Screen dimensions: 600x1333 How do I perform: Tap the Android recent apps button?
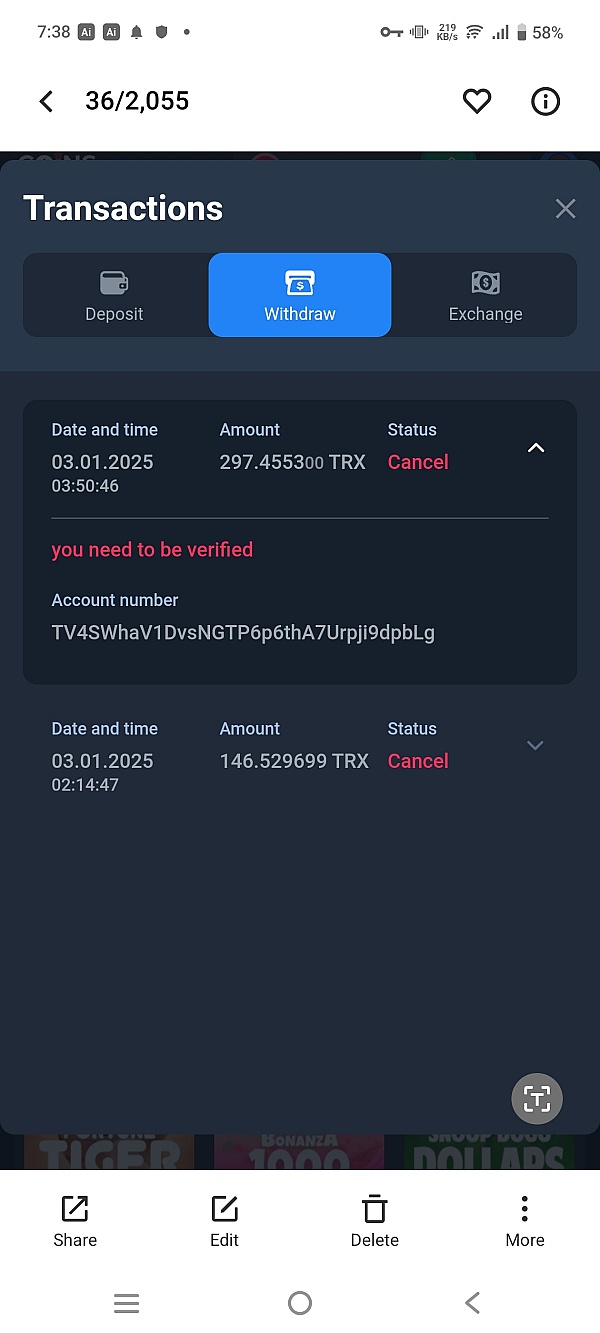[126, 1303]
